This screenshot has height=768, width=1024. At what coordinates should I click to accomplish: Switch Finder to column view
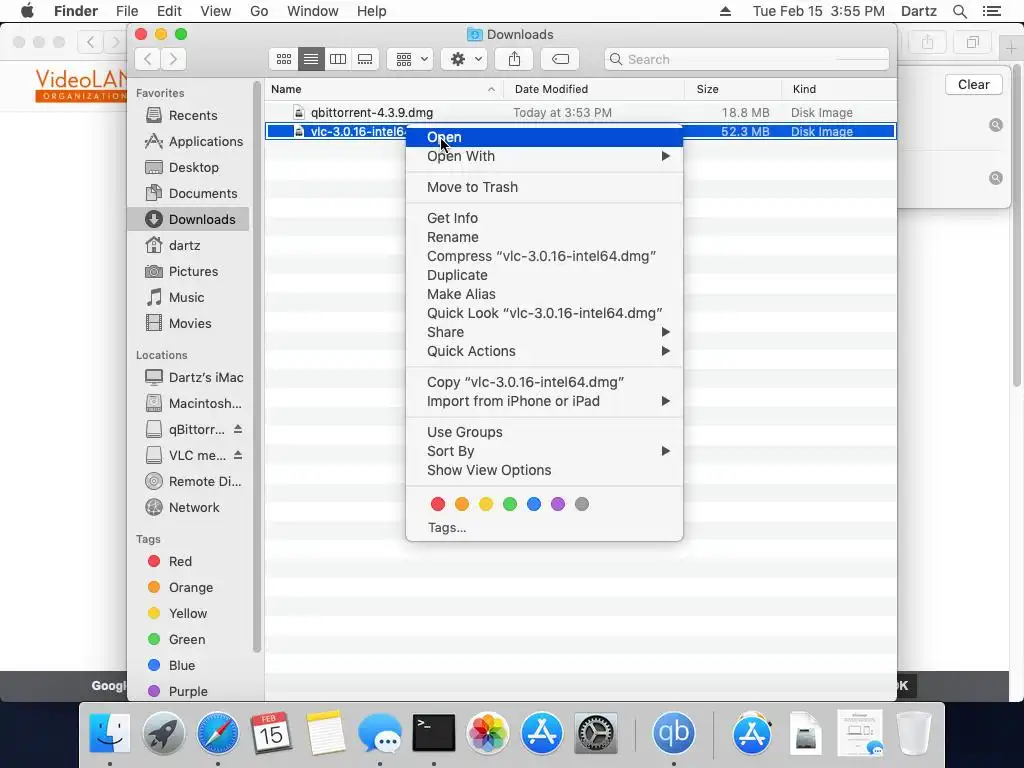(338, 59)
